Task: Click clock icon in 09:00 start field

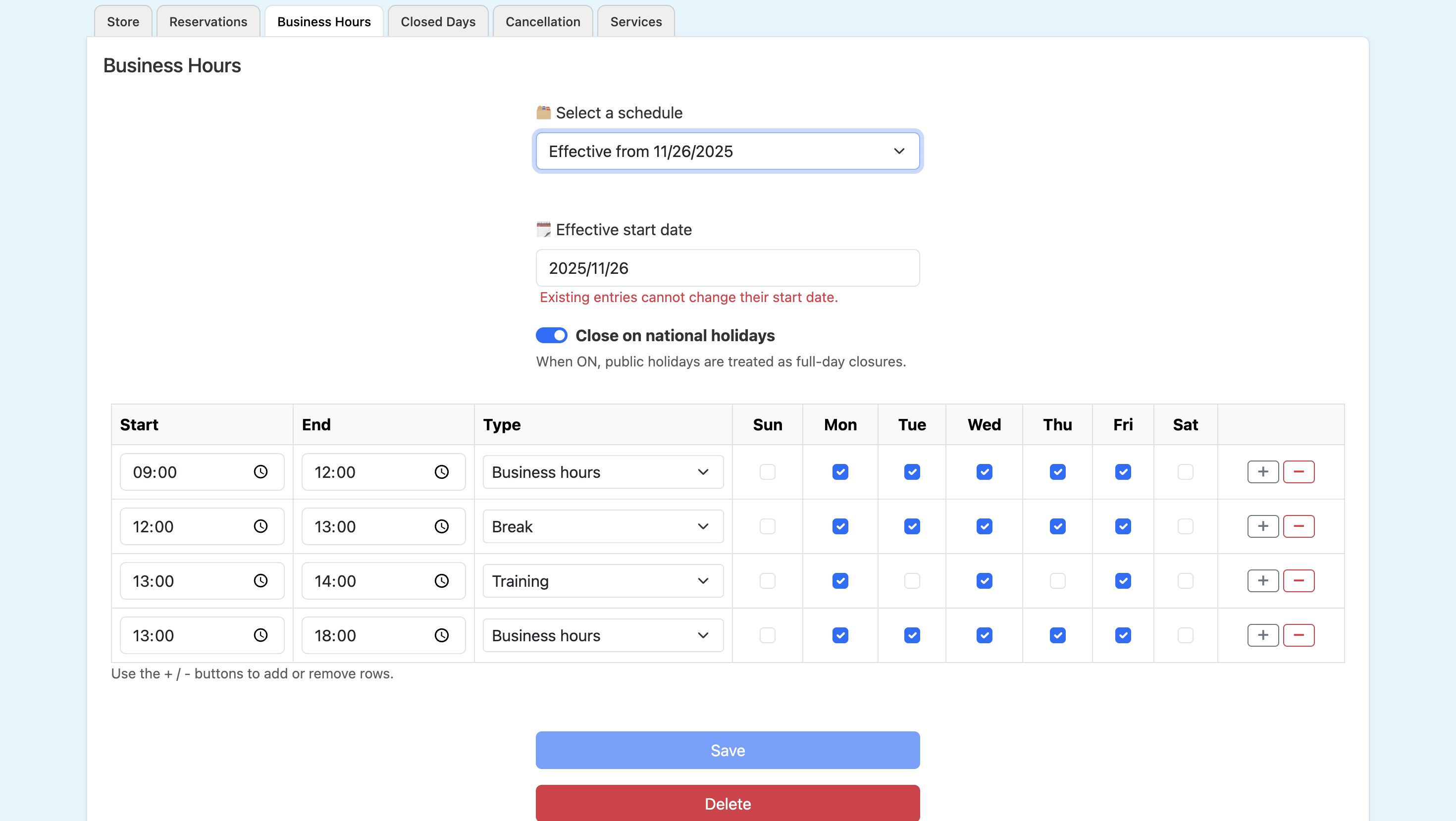Action: click(260, 472)
